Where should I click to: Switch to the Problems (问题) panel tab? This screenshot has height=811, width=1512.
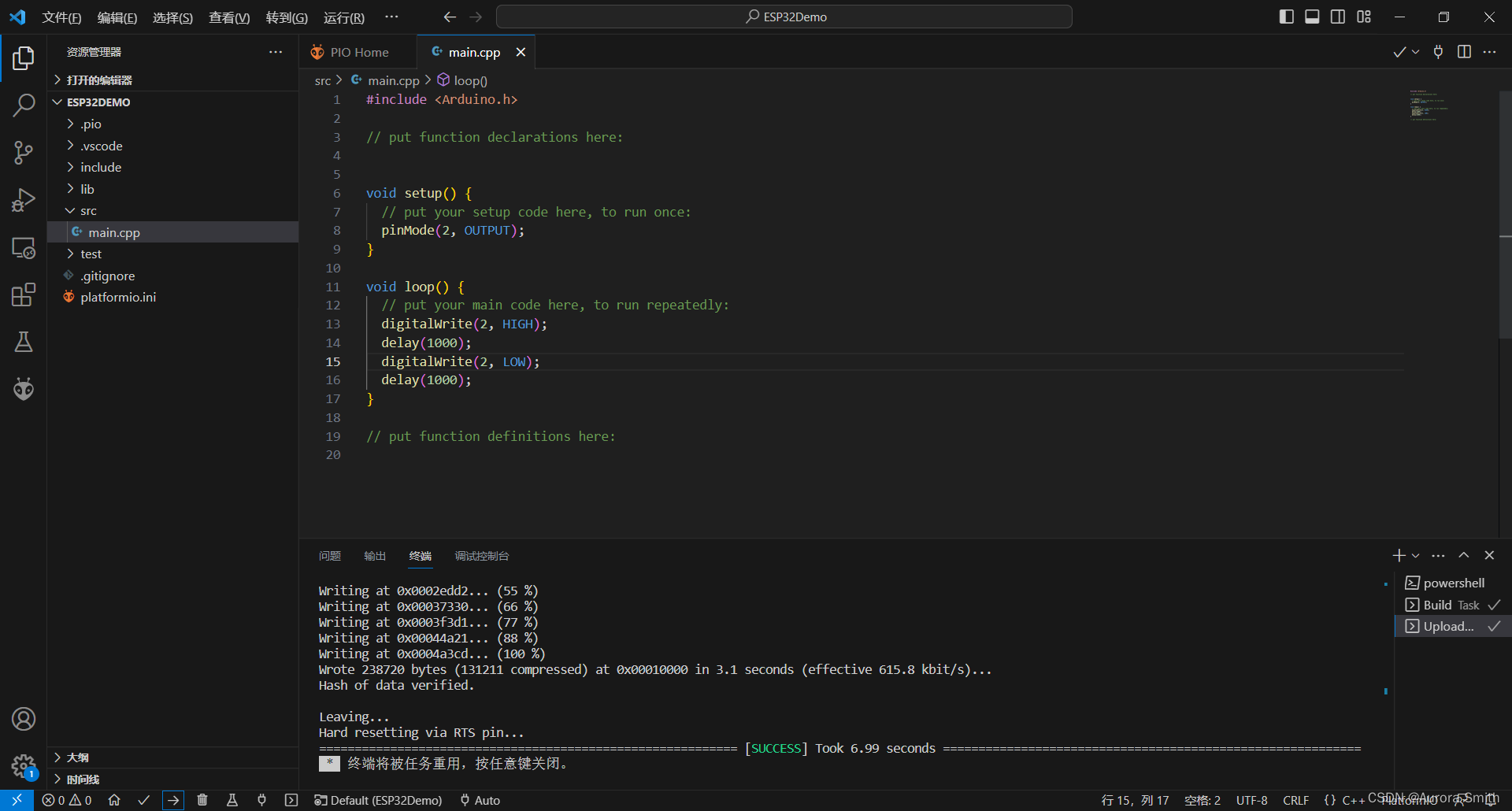point(330,556)
